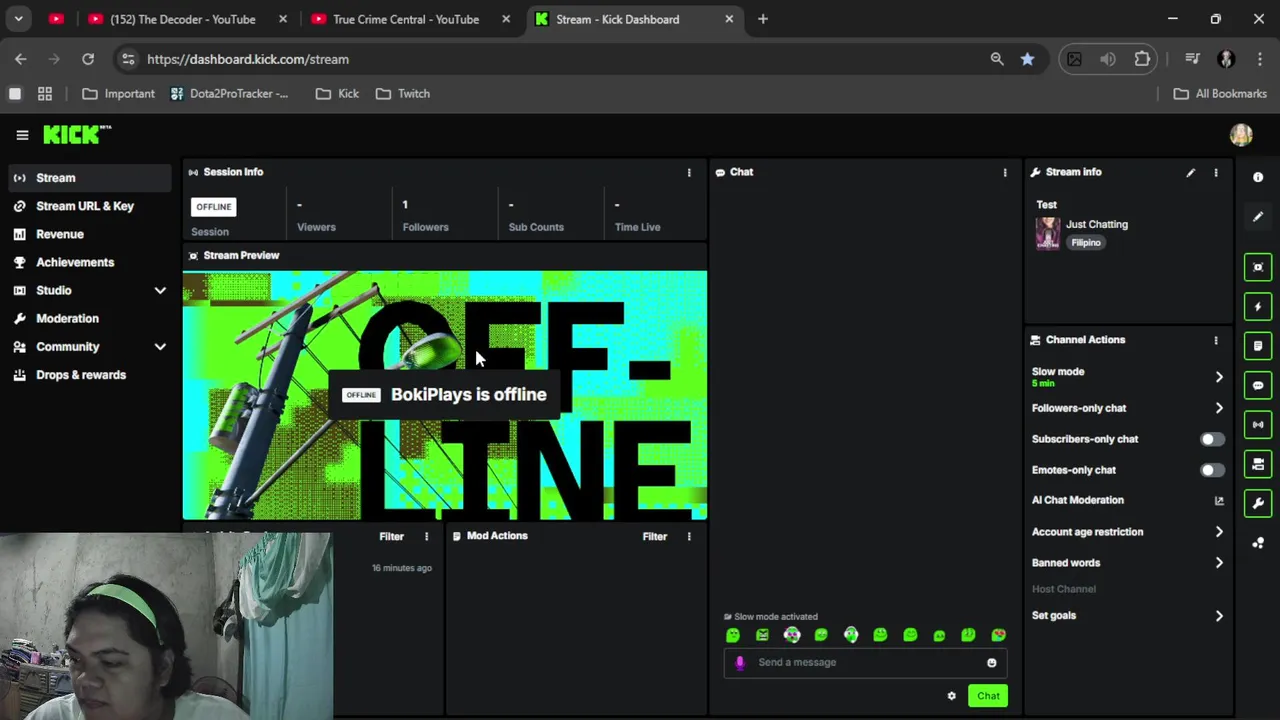
Task: Toggle the wrench widget icon in sidebar
Action: tap(1258, 503)
